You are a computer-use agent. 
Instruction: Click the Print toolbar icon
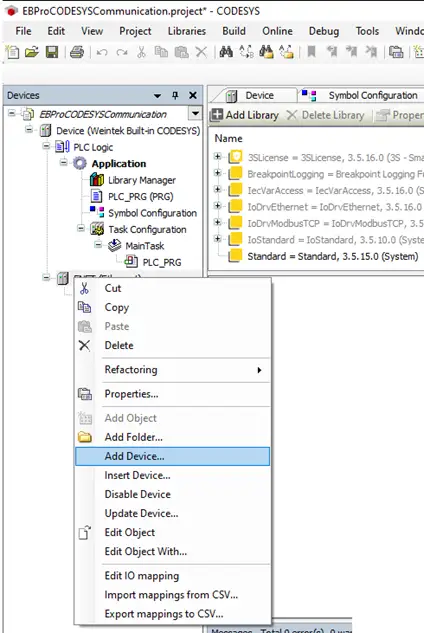(77, 52)
